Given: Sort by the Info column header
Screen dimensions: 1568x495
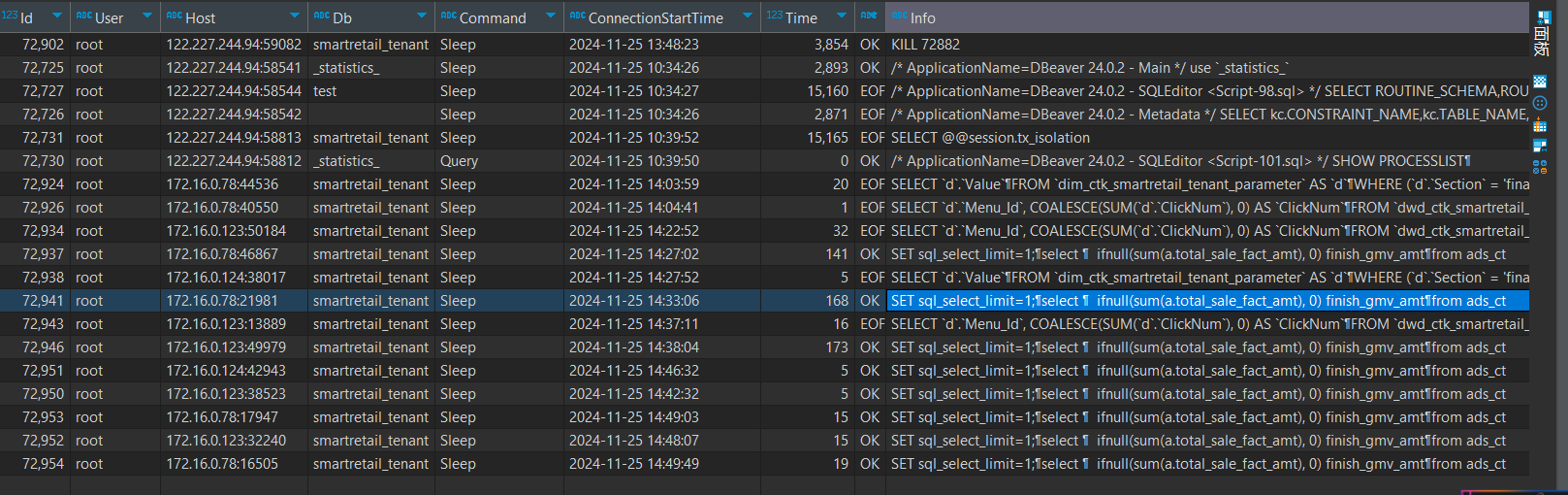Looking at the screenshot, I should click(922, 17).
